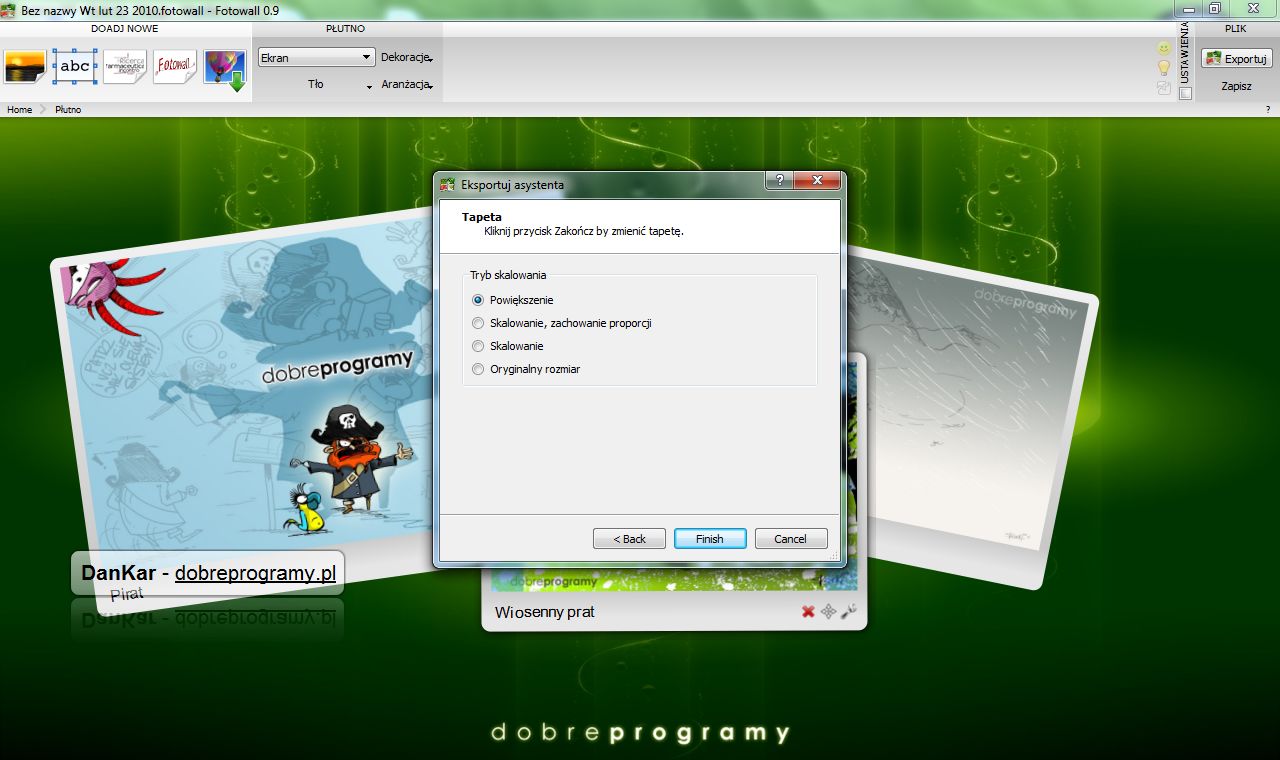
Task: Click the smiley face icon in the toolbar
Action: (x=1164, y=48)
